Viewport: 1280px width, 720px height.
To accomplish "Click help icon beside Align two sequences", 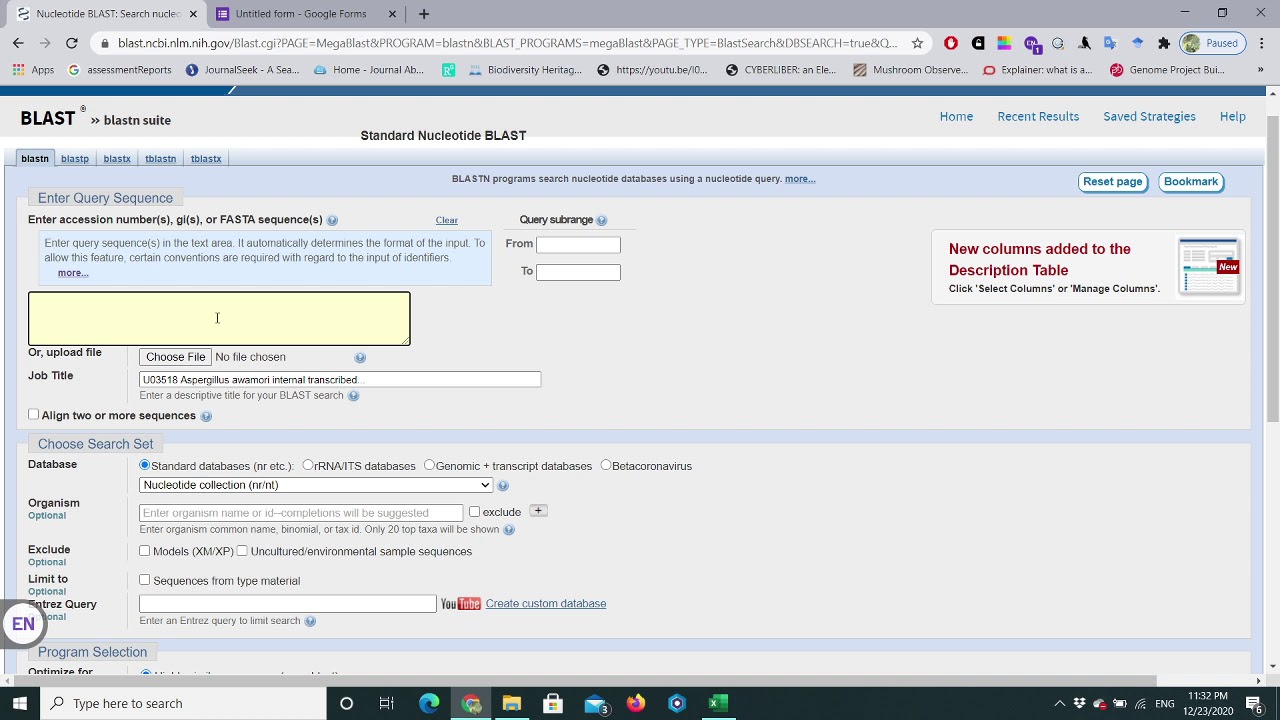I will (x=206, y=416).
